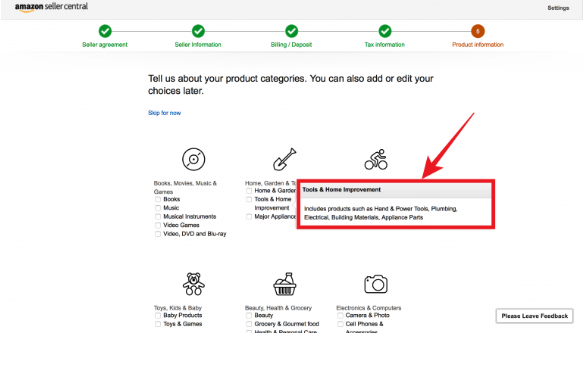Click the tooltip description starting 'Includes products such as'
Viewport: 585px width, 365px height.
click(x=380, y=213)
